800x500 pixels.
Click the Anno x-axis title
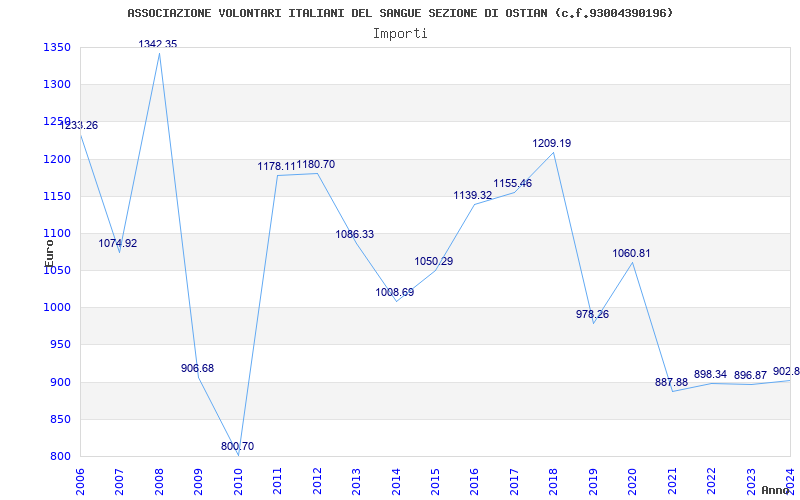coord(776,490)
